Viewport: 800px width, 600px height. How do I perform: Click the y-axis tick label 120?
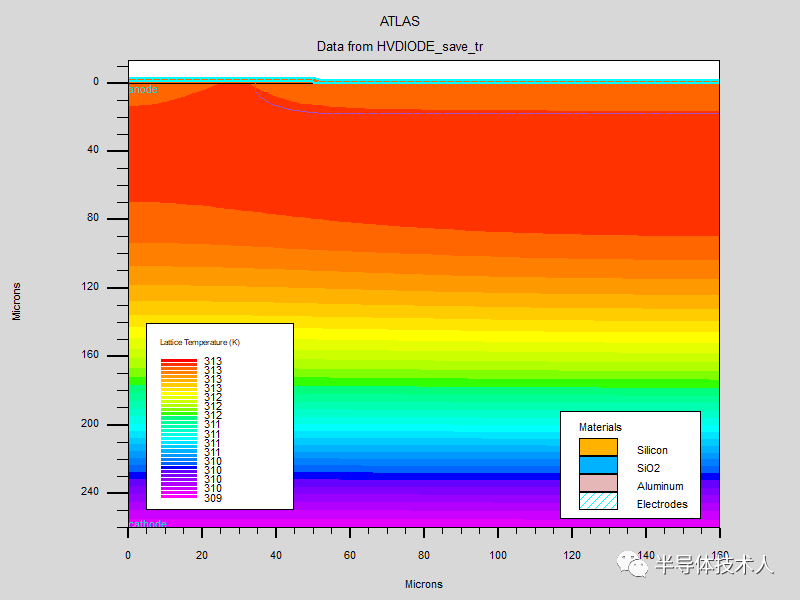(x=90, y=286)
